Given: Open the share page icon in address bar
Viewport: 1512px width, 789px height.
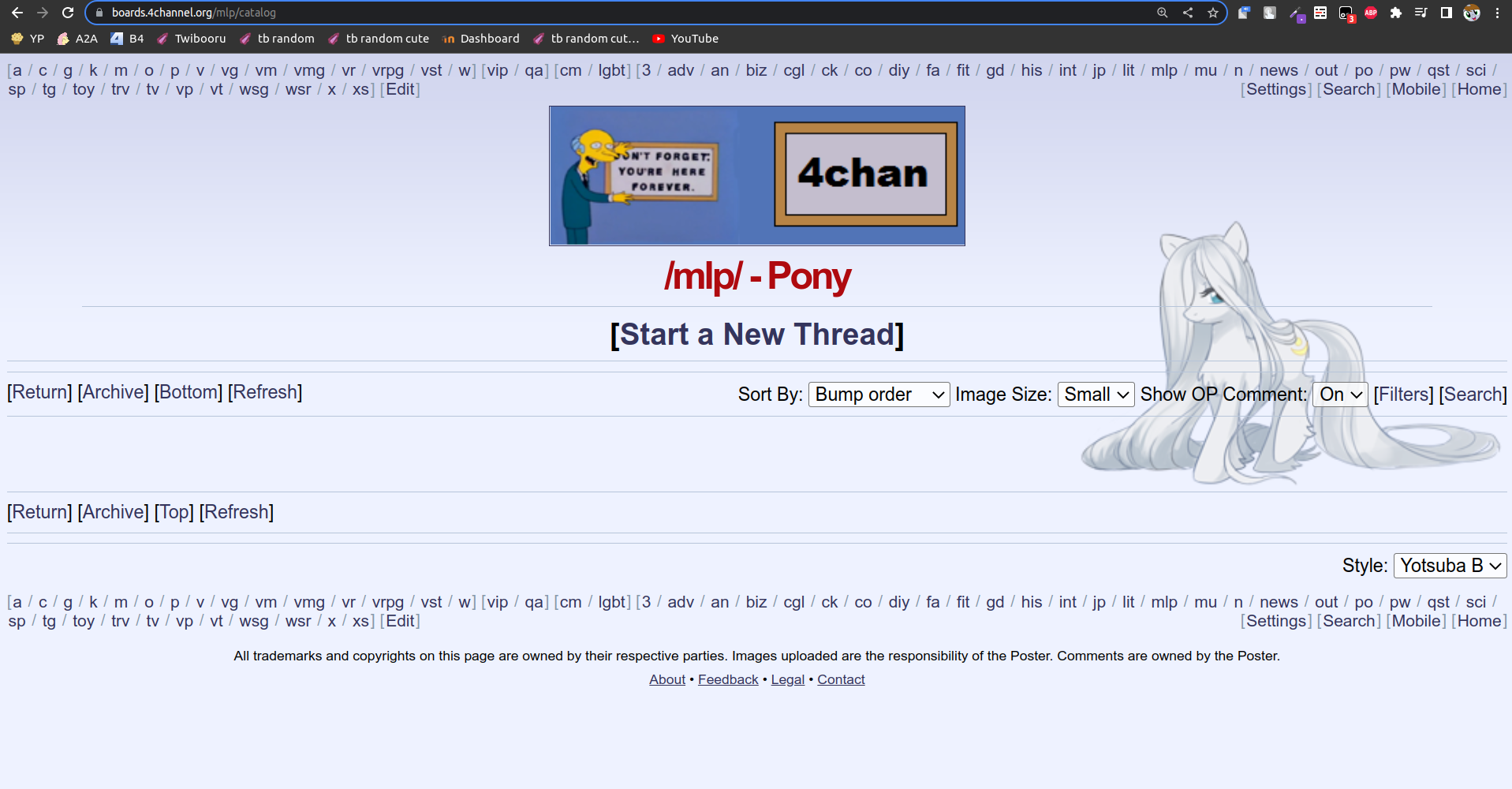Looking at the screenshot, I should coord(1188,13).
